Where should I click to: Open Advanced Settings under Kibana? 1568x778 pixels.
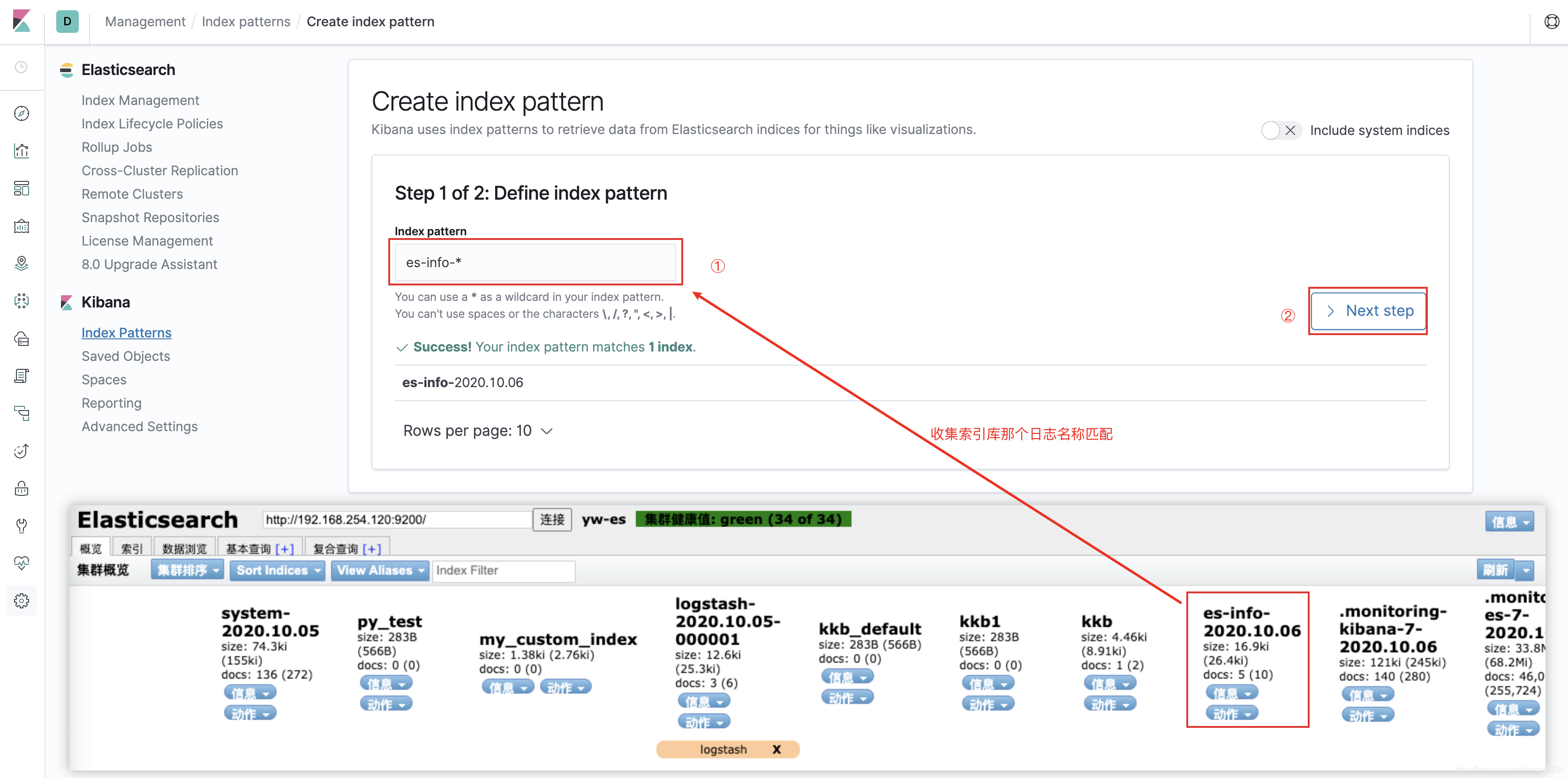coord(139,426)
